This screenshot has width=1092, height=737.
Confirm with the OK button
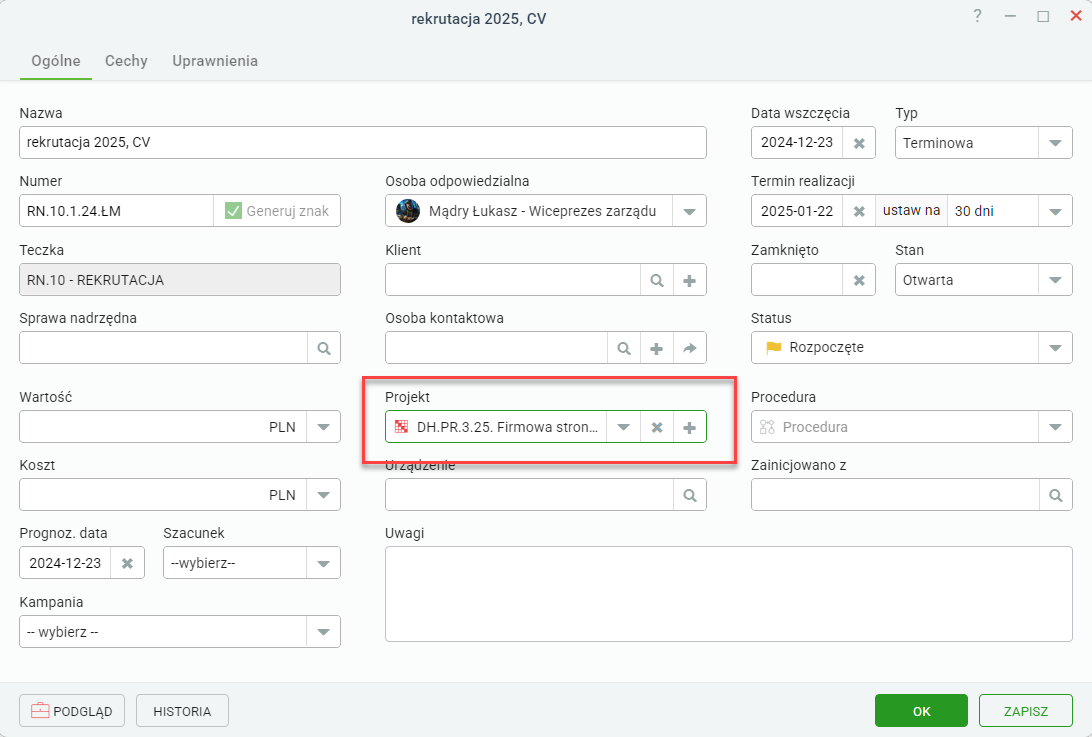coord(921,711)
